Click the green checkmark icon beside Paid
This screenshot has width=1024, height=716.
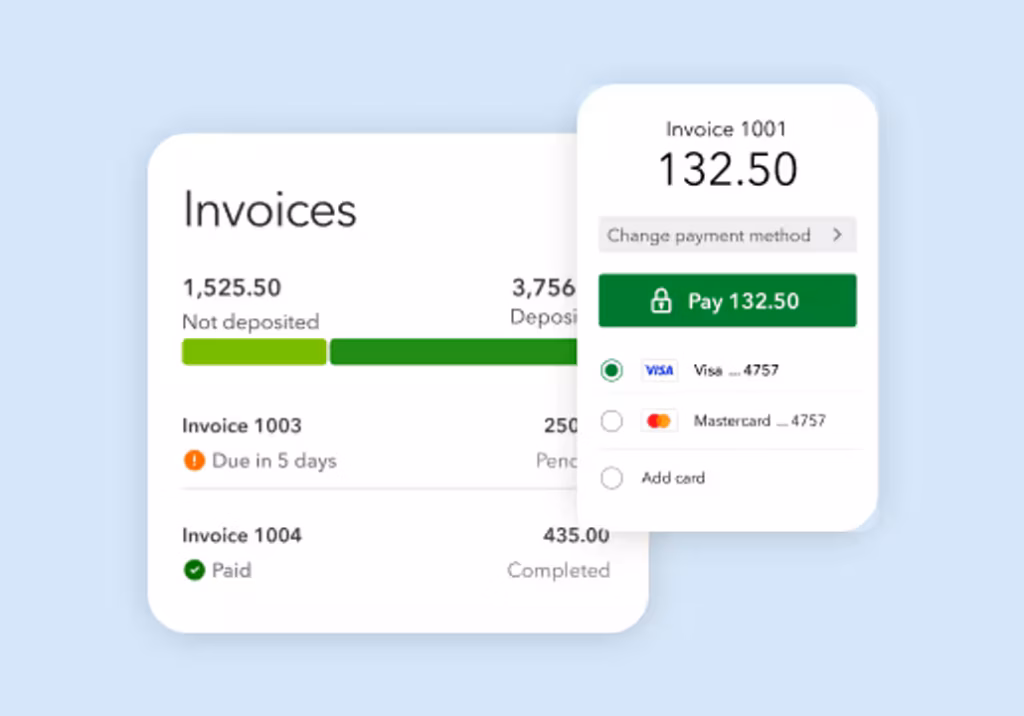(194, 570)
